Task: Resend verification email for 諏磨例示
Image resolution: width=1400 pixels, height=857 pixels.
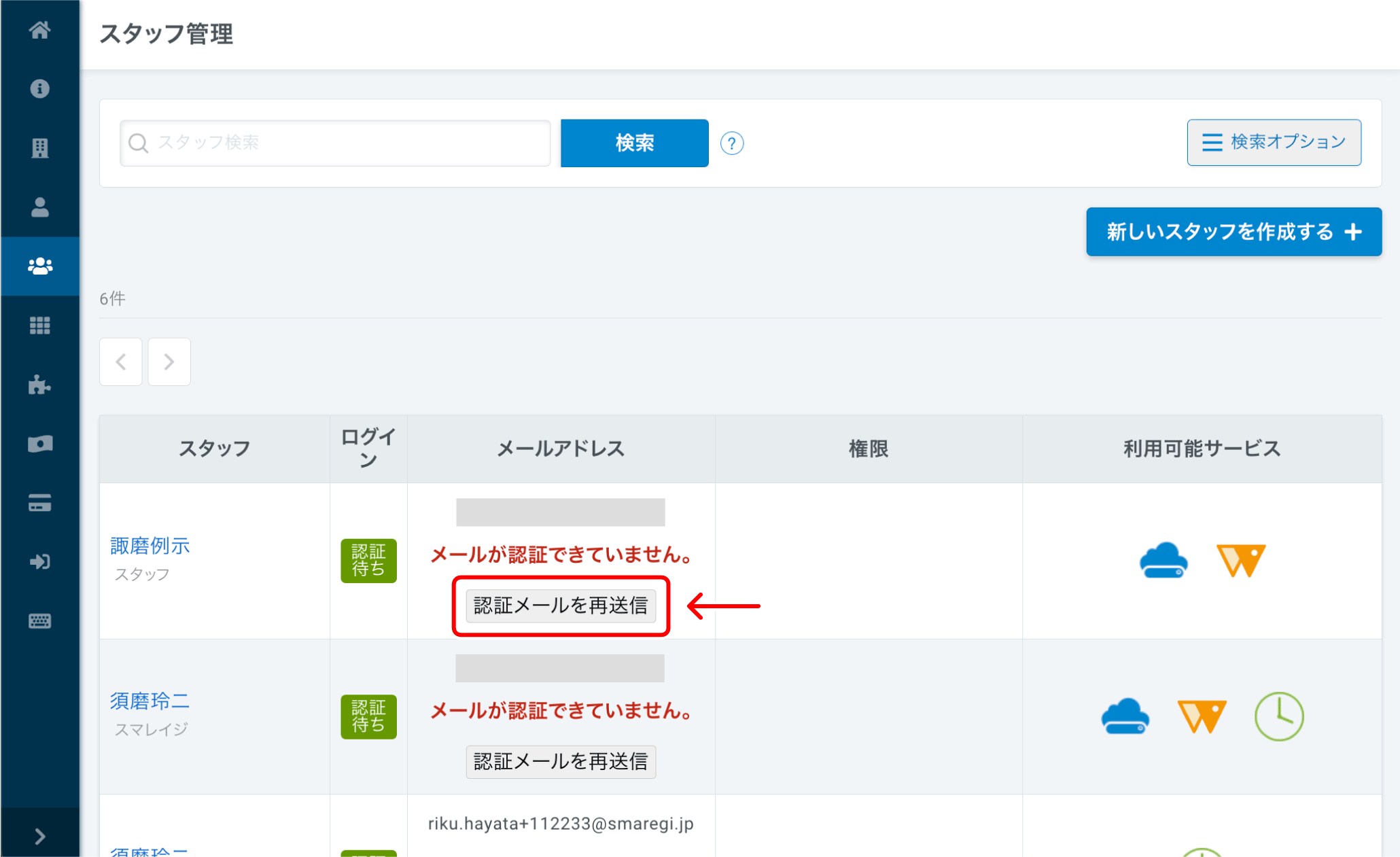Action: pos(561,606)
